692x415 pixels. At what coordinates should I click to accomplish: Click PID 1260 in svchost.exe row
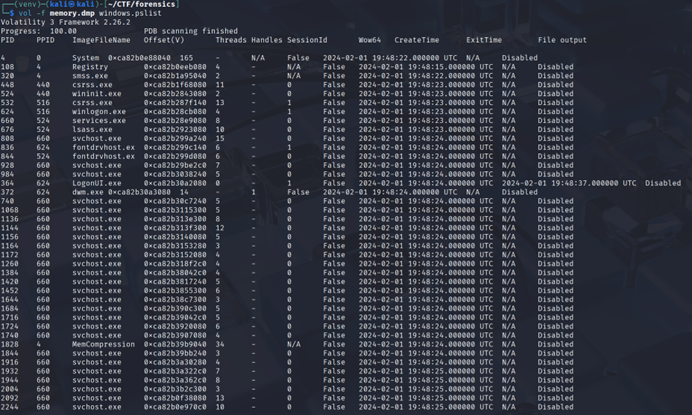tap(10, 264)
